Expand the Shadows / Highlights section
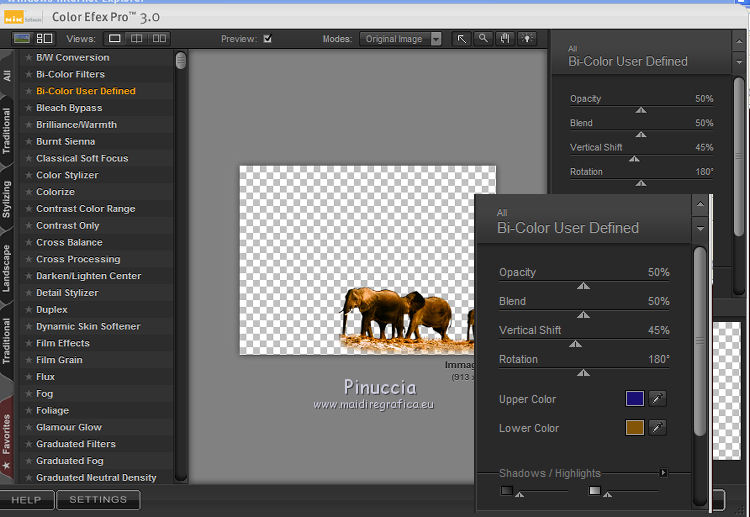 [x=662, y=473]
